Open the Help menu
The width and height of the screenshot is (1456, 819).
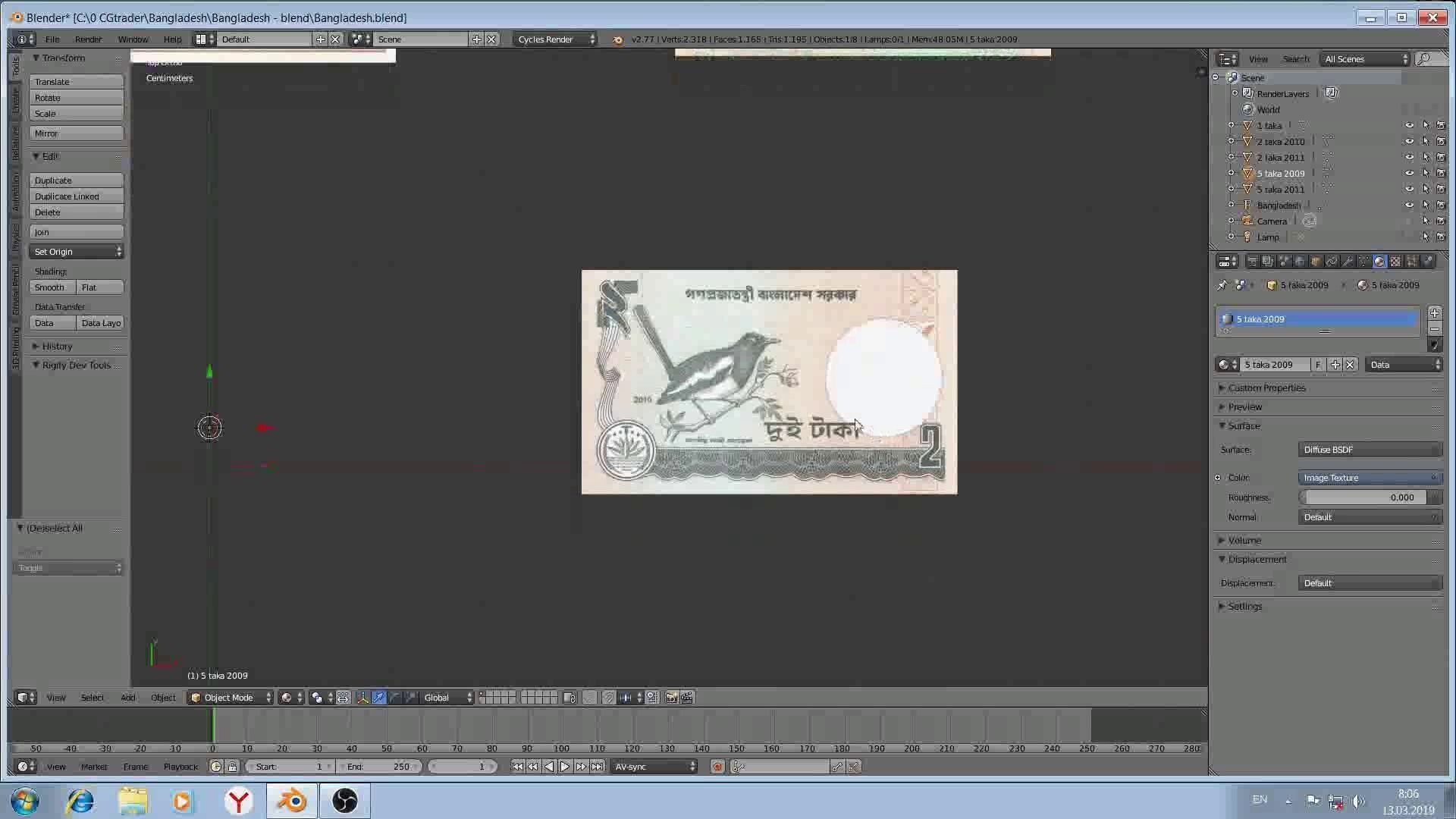pos(172,39)
